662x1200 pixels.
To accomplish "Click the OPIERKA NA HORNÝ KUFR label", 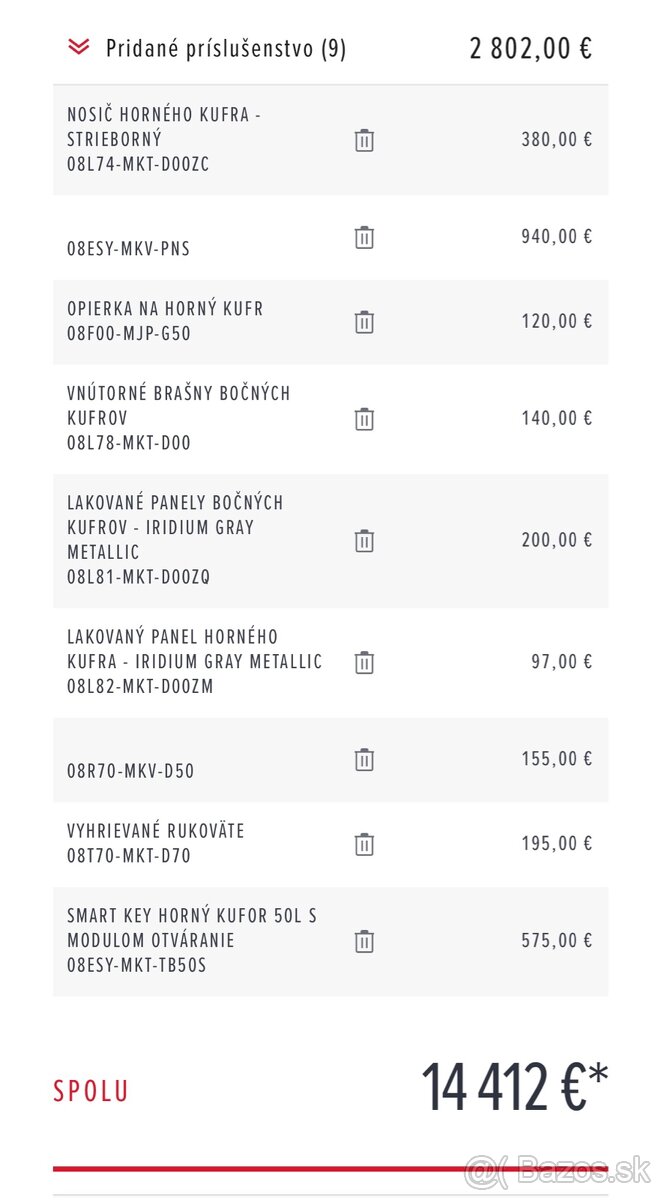I will click(165, 309).
